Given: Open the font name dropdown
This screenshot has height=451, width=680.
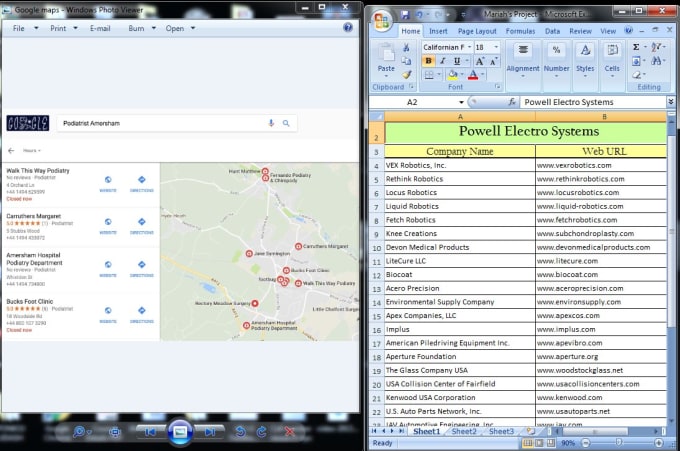Looking at the screenshot, I should (x=469, y=47).
